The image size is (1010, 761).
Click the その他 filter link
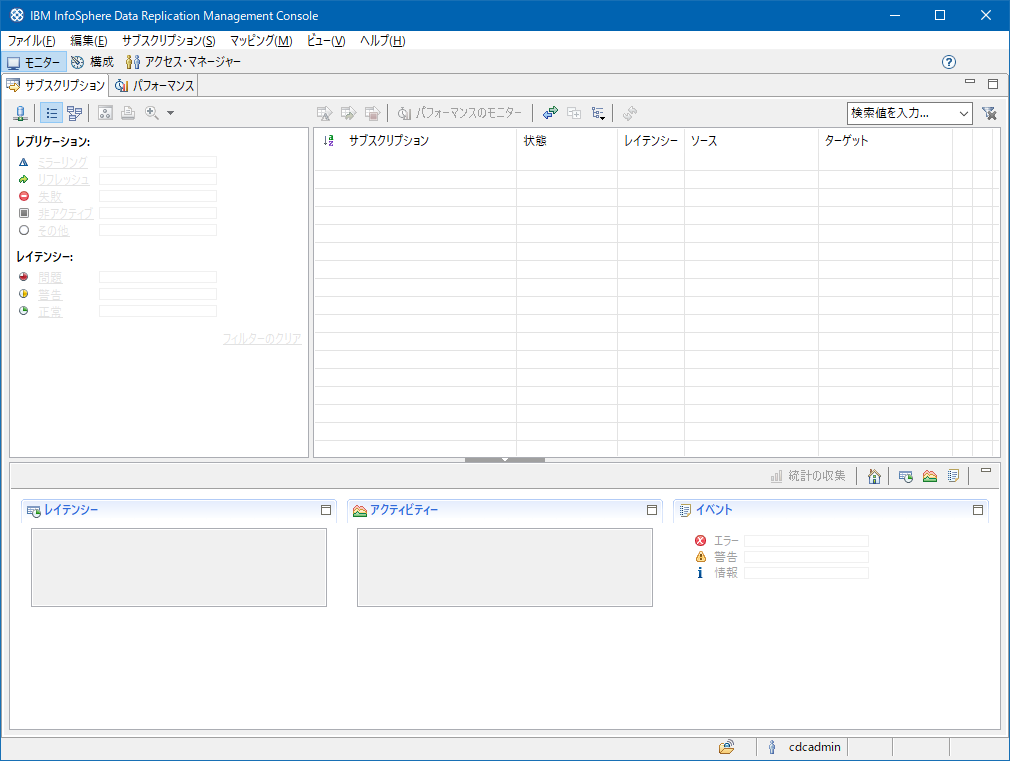tap(53, 231)
